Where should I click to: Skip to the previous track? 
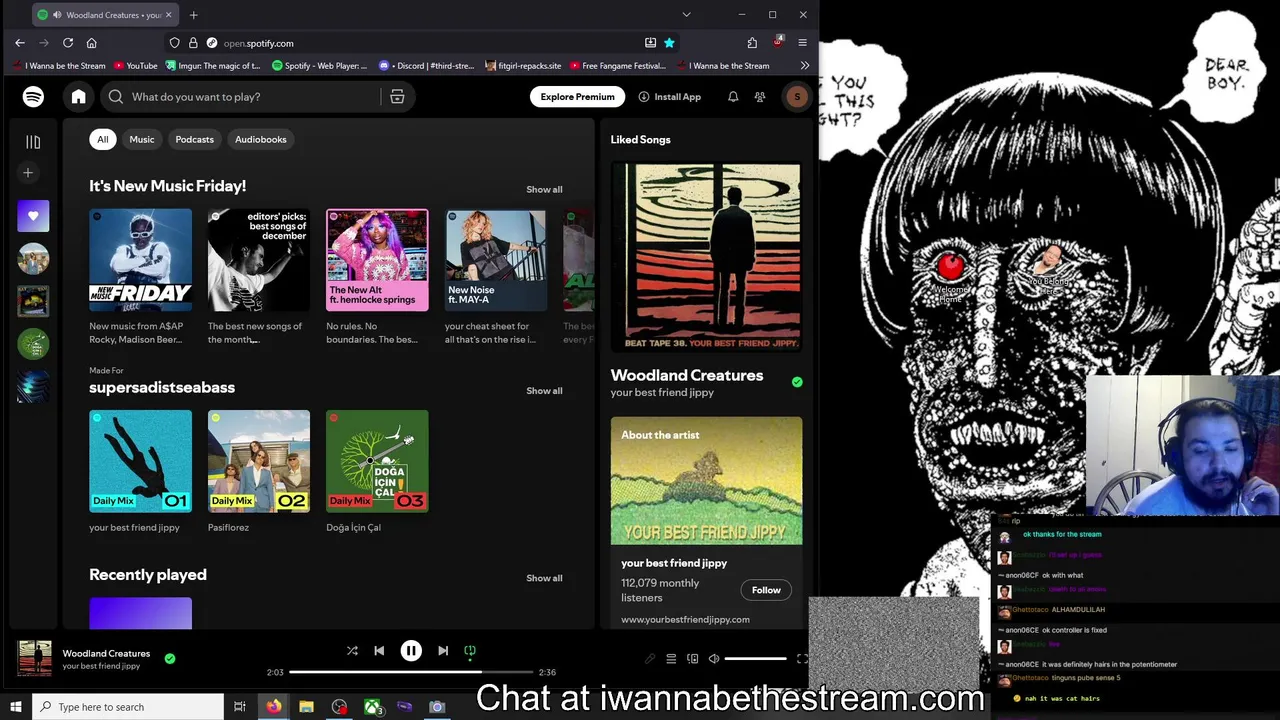pos(379,651)
